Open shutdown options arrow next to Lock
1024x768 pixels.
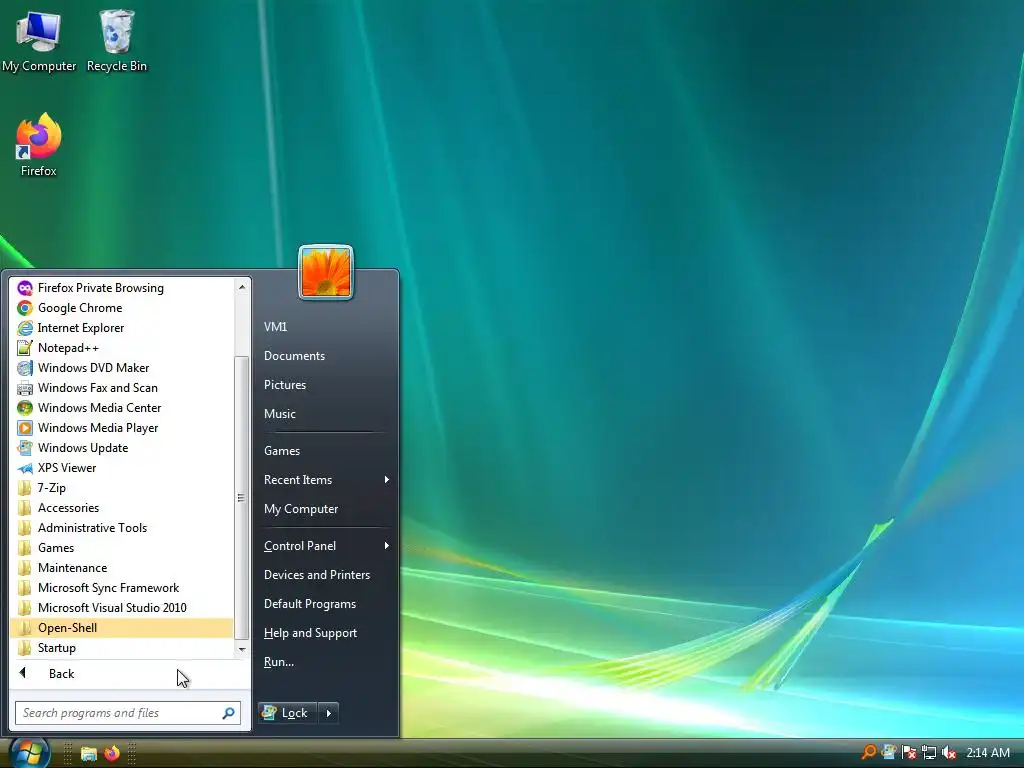click(x=328, y=713)
